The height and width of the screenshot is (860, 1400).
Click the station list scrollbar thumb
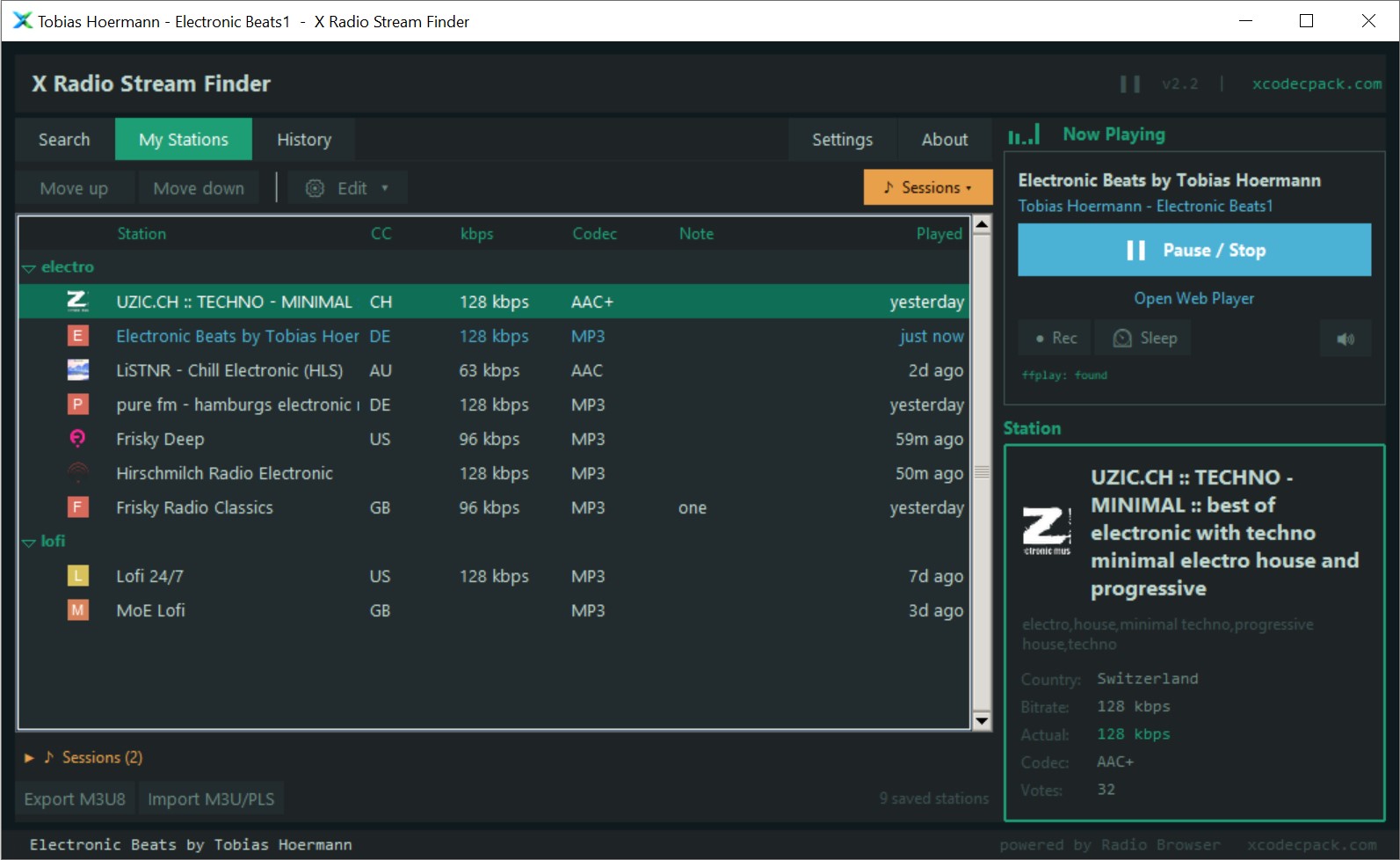(x=982, y=473)
